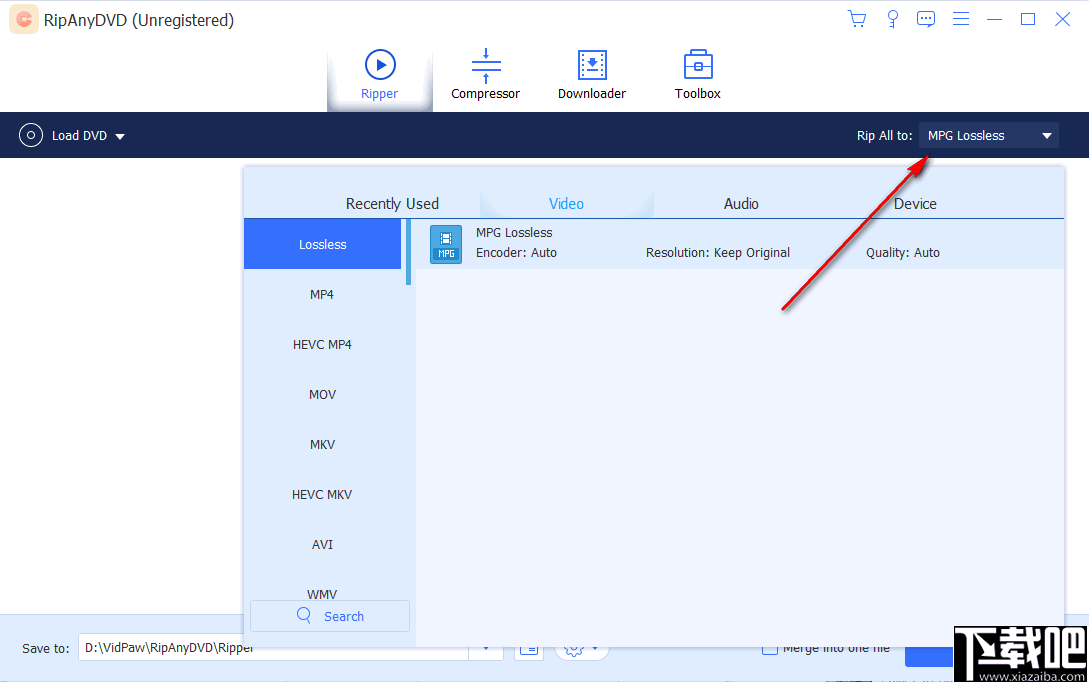Screen dimensions: 1089x682
Task: Select the Lossless format category
Action: coord(322,244)
